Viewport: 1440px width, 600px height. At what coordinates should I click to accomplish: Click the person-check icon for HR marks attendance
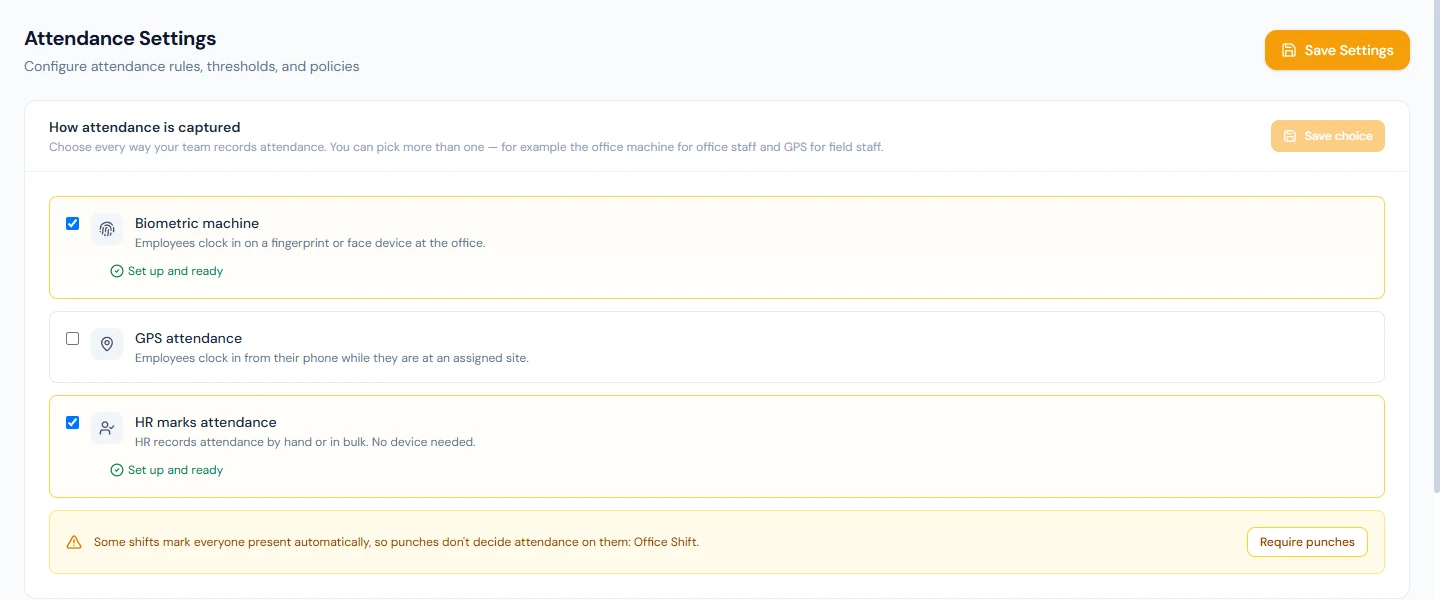(x=107, y=428)
